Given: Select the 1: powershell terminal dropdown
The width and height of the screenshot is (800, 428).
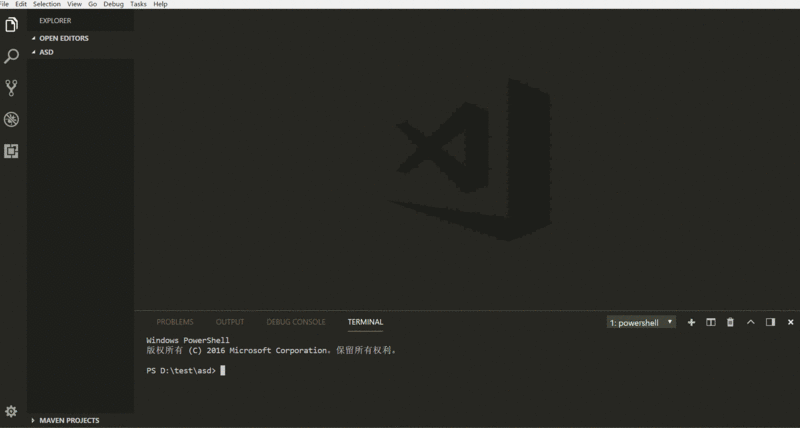Looking at the screenshot, I should coord(641,322).
